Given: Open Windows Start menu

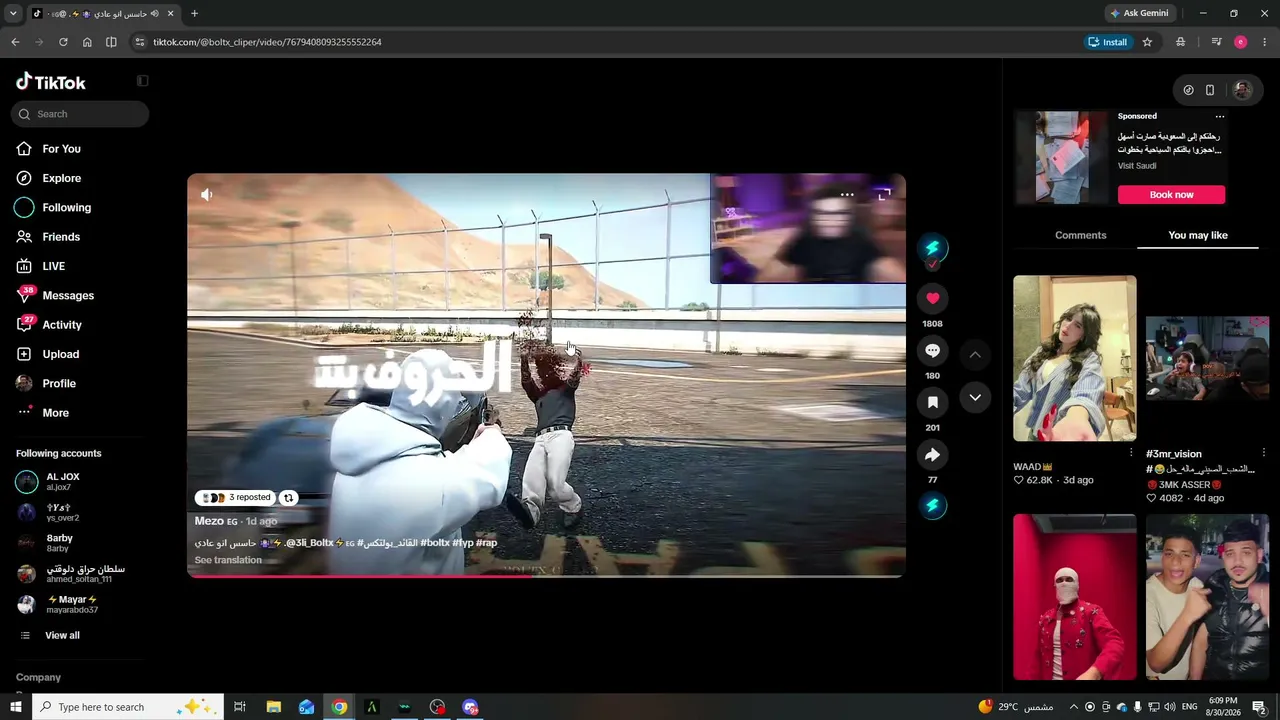Looking at the screenshot, I should tap(15, 707).
